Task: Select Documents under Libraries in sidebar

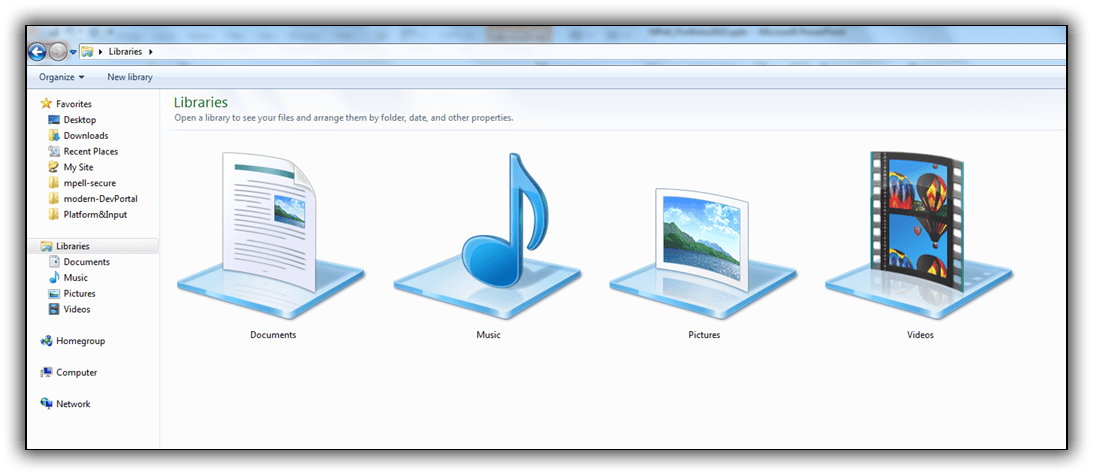Action: click(86, 262)
